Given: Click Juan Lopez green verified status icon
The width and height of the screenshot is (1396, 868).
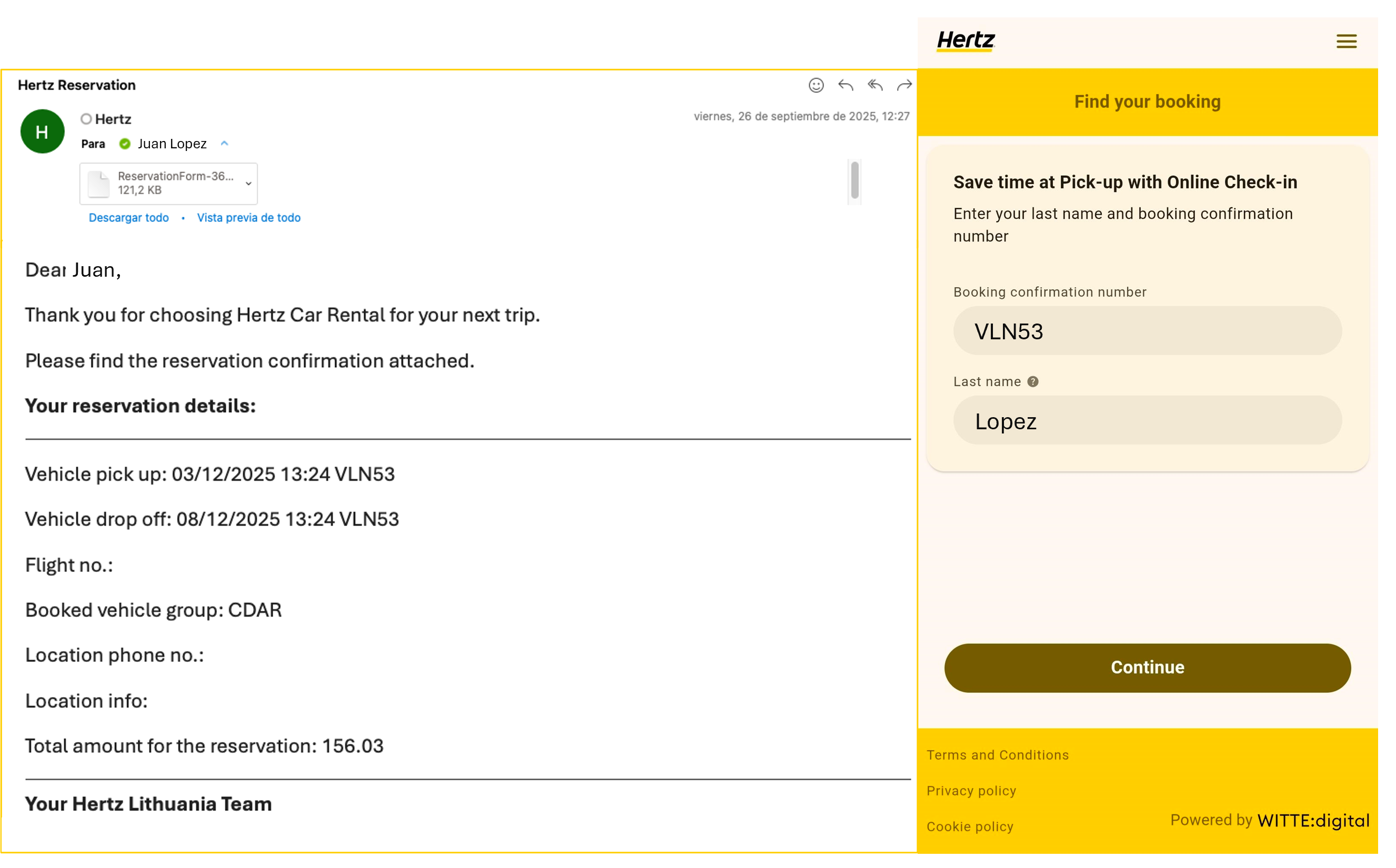Looking at the screenshot, I should tap(125, 144).
